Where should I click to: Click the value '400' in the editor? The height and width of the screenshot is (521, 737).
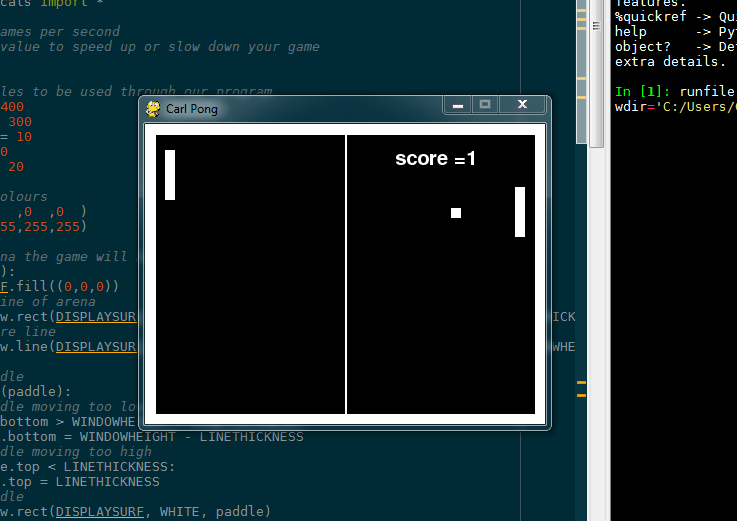[x=12, y=107]
